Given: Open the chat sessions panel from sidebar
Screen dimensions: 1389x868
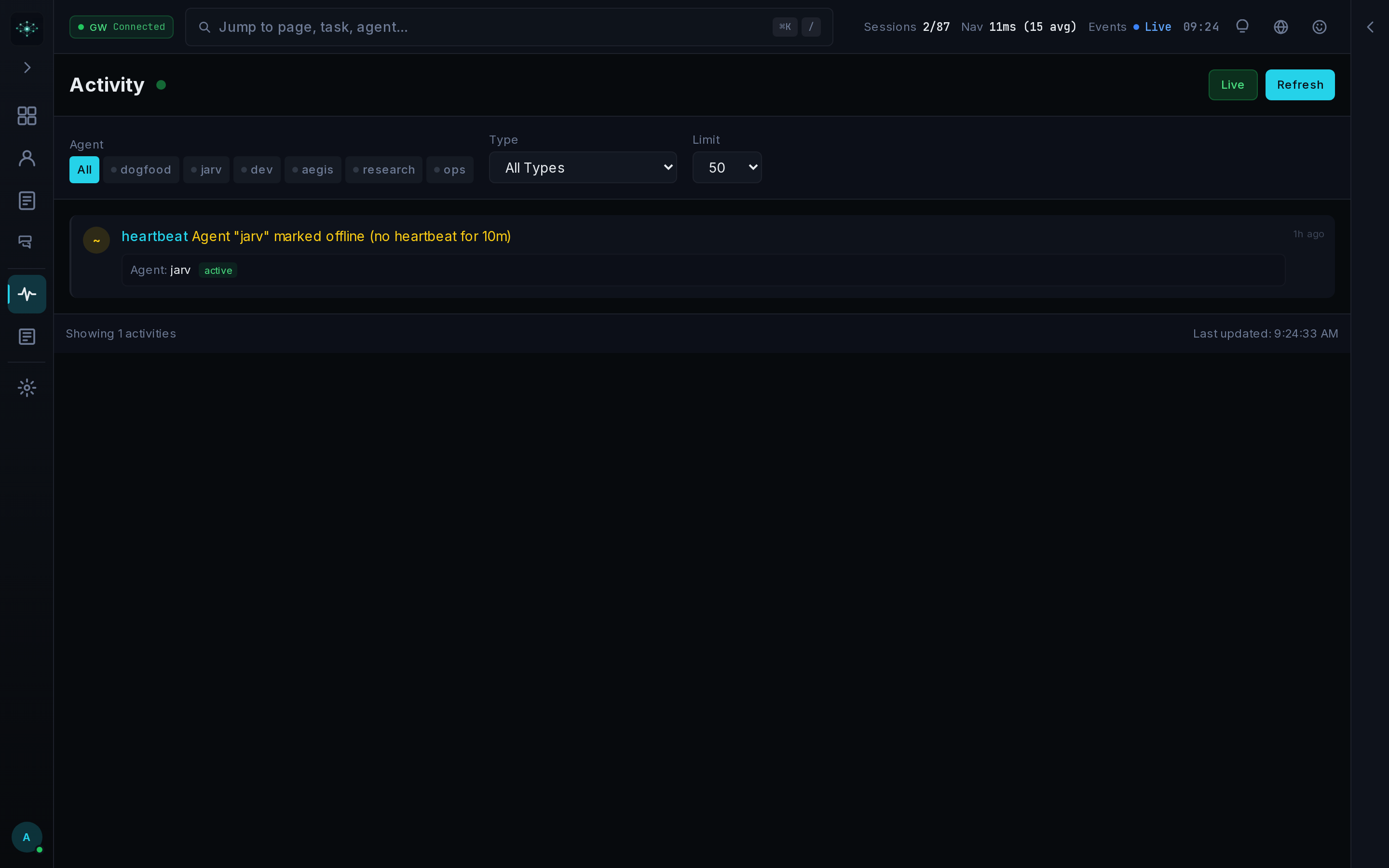Looking at the screenshot, I should (27, 242).
